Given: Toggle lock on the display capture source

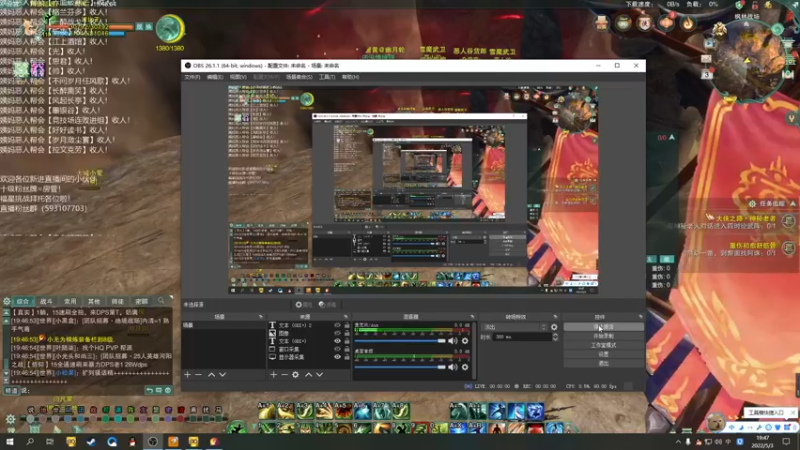Looking at the screenshot, I should (x=347, y=357).
